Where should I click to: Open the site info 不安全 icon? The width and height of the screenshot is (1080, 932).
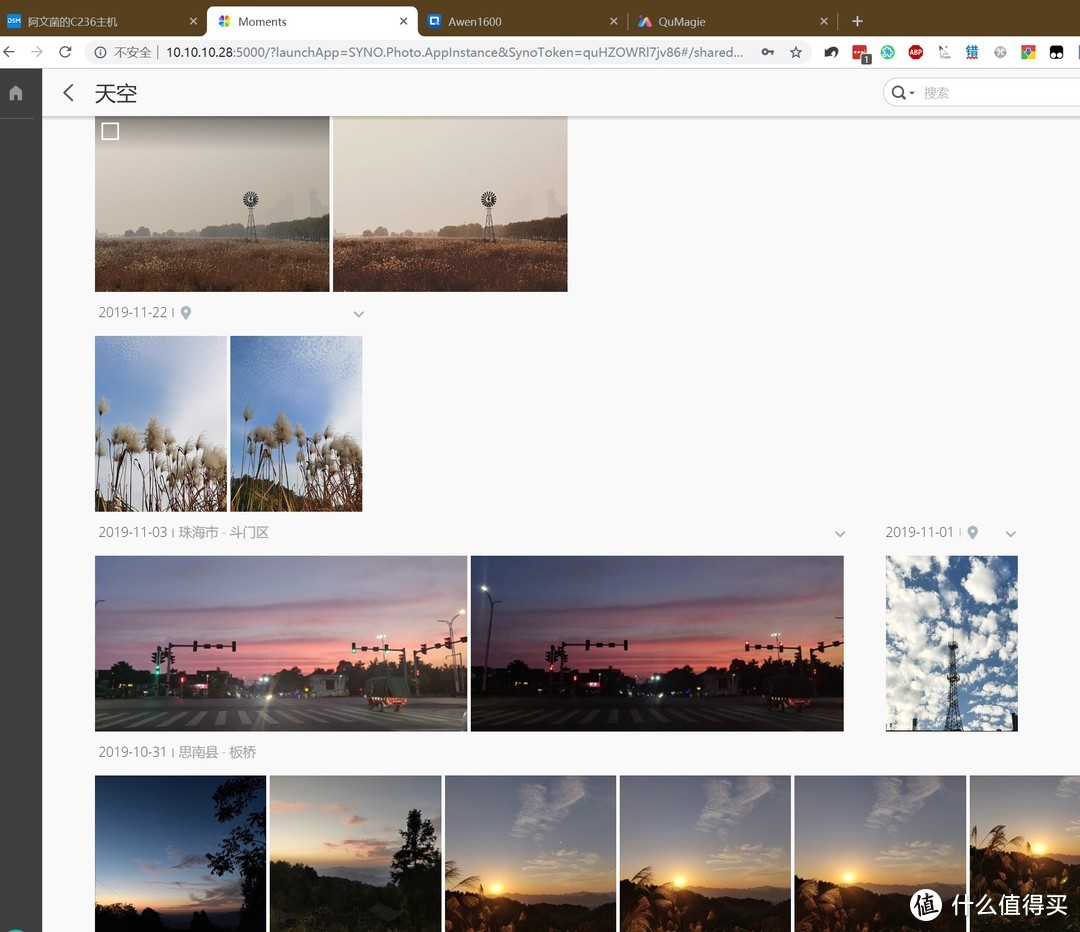tap(100, 52)
